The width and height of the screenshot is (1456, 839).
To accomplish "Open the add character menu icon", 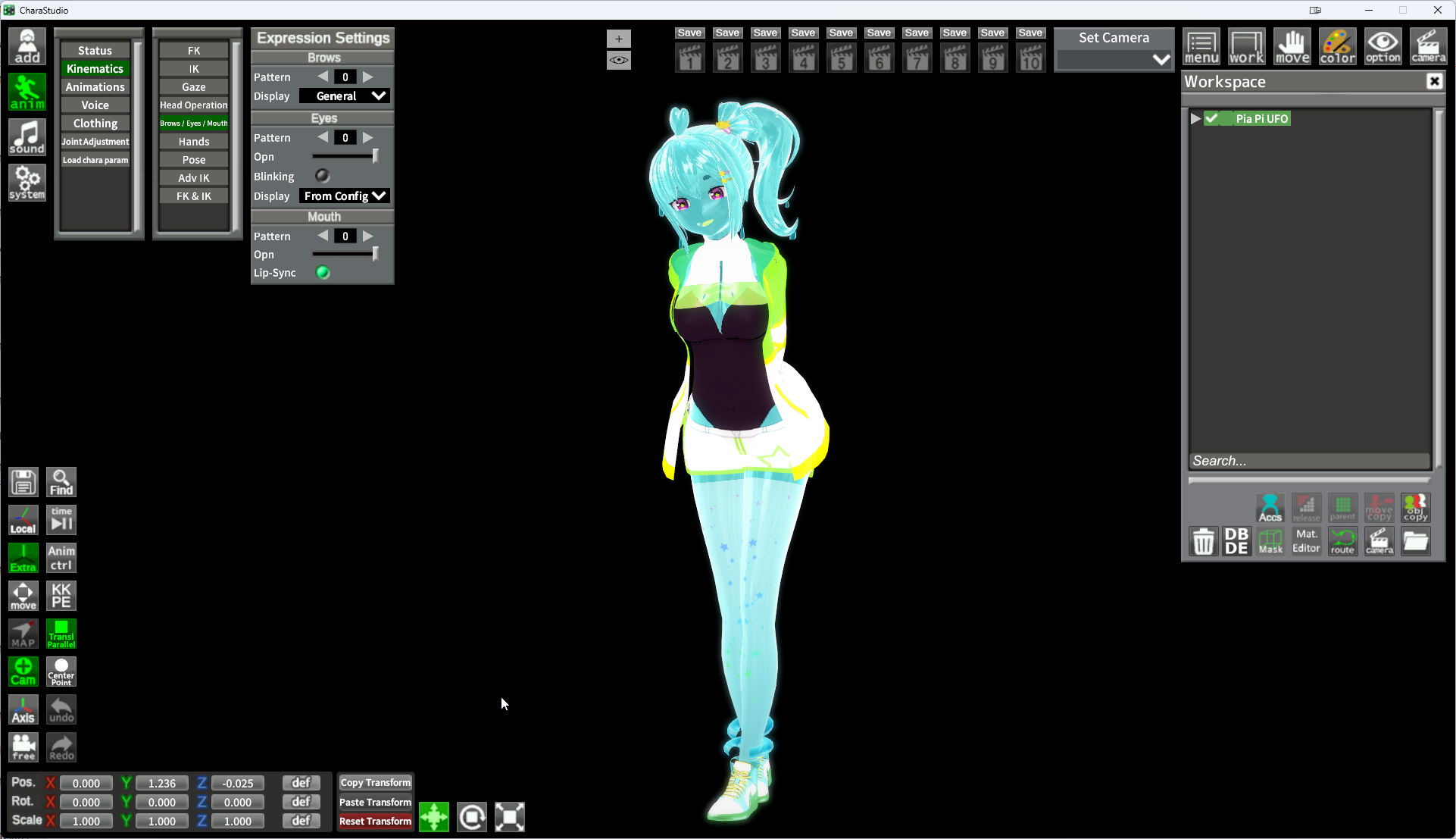I will [27, 47].
